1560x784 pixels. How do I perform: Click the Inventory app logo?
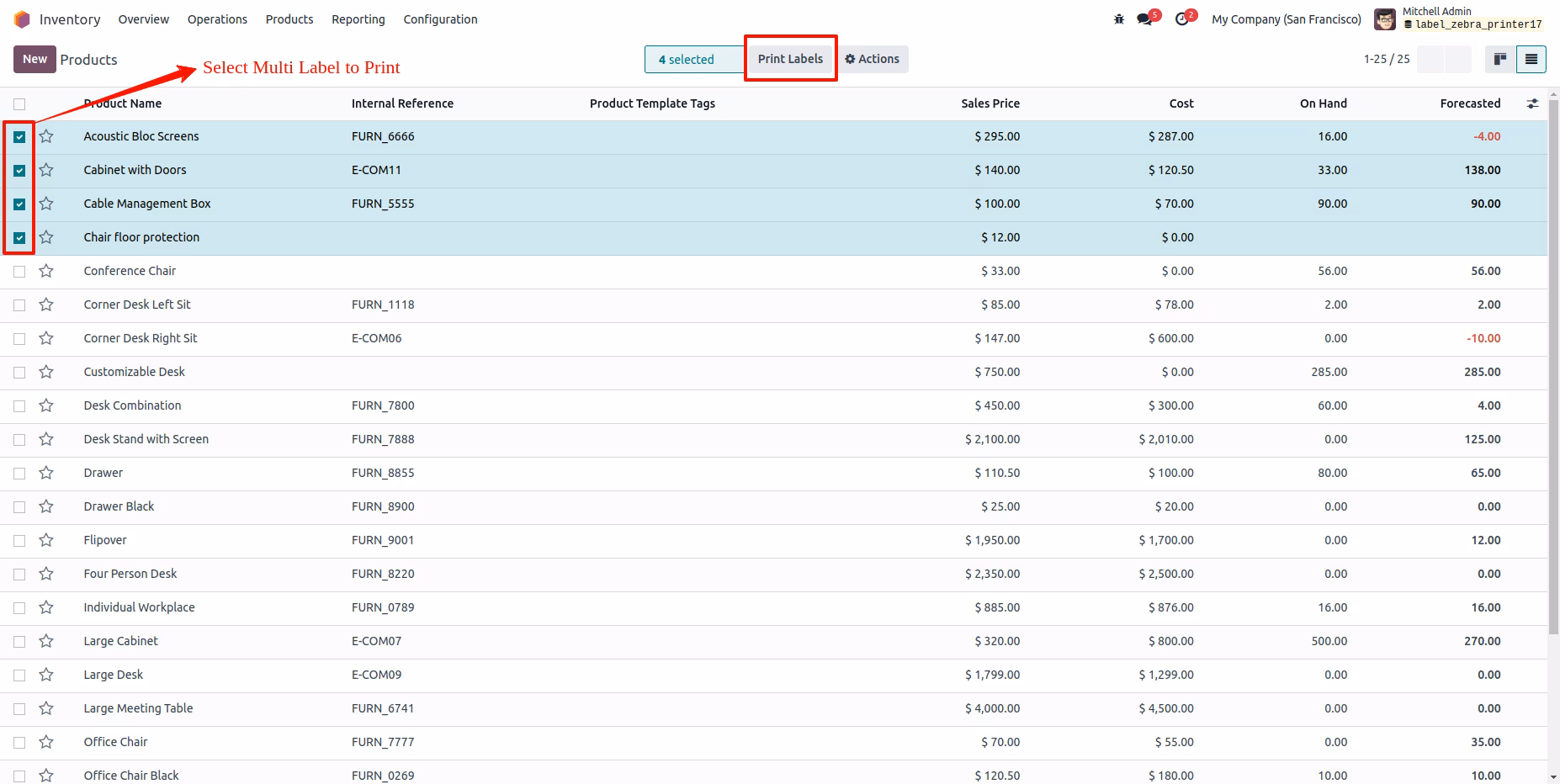coord(22,19)
